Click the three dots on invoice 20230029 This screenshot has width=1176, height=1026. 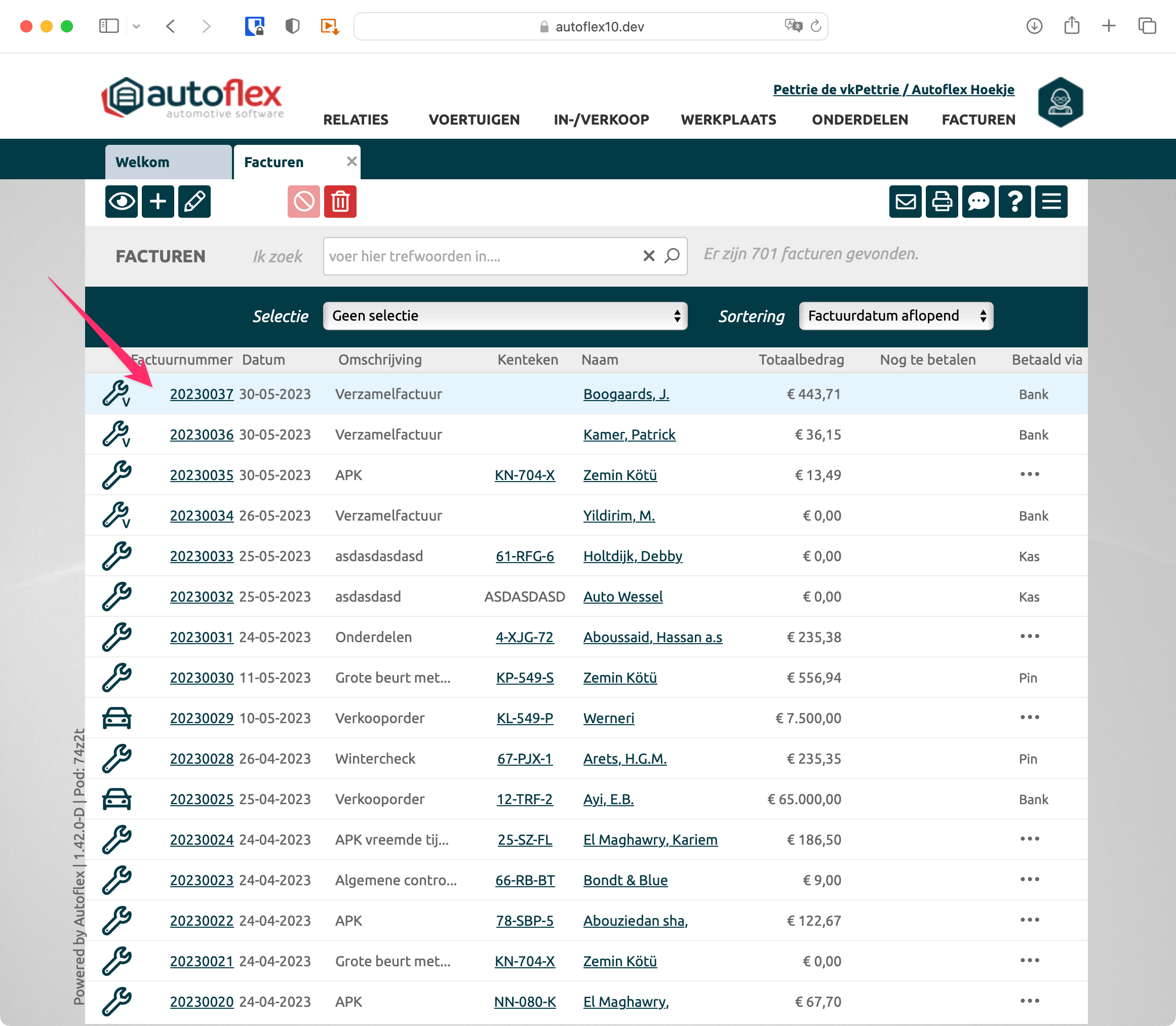tap(1030, 718)
